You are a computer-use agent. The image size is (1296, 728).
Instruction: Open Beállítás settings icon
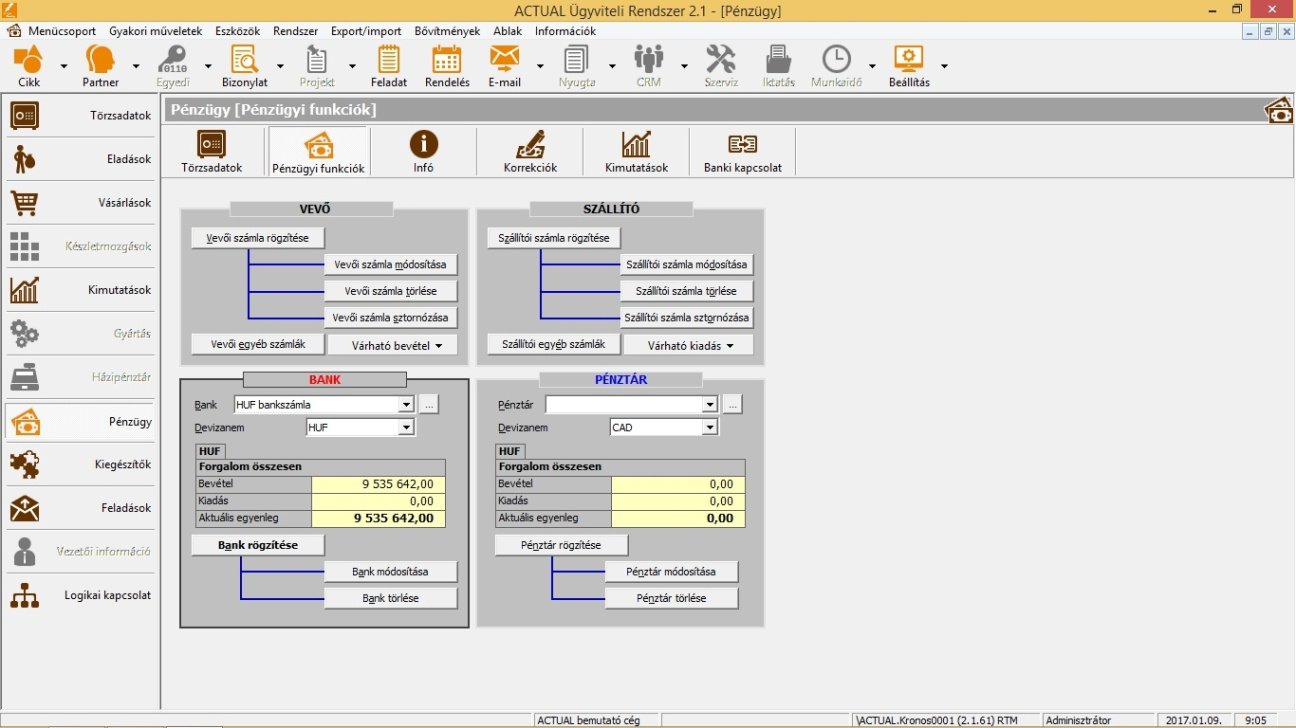pos(909,60)
